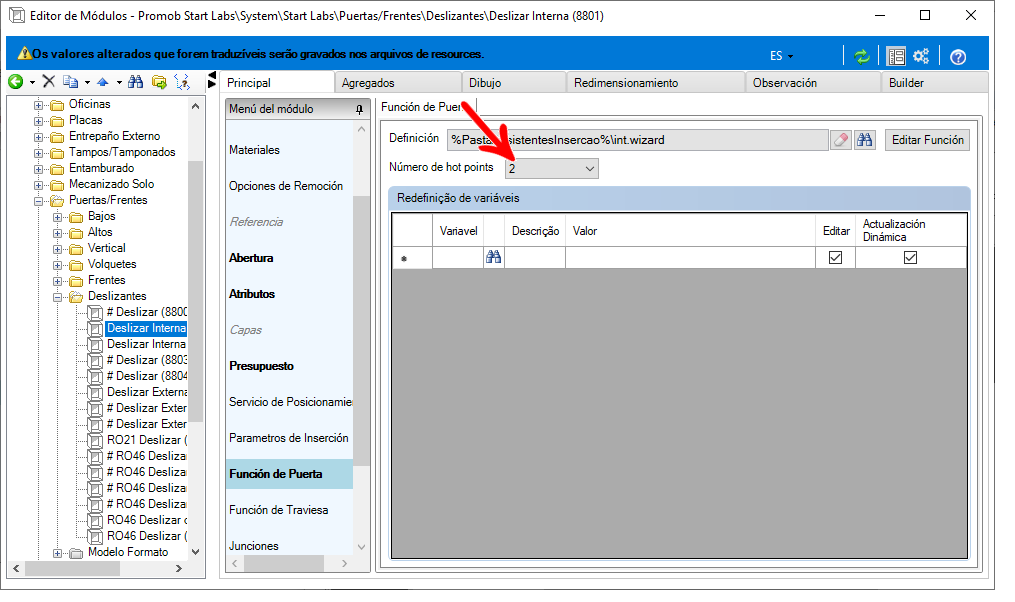
Task: Switch to the Builder tab
Action: pyautogui.click(x=935, y=83)
